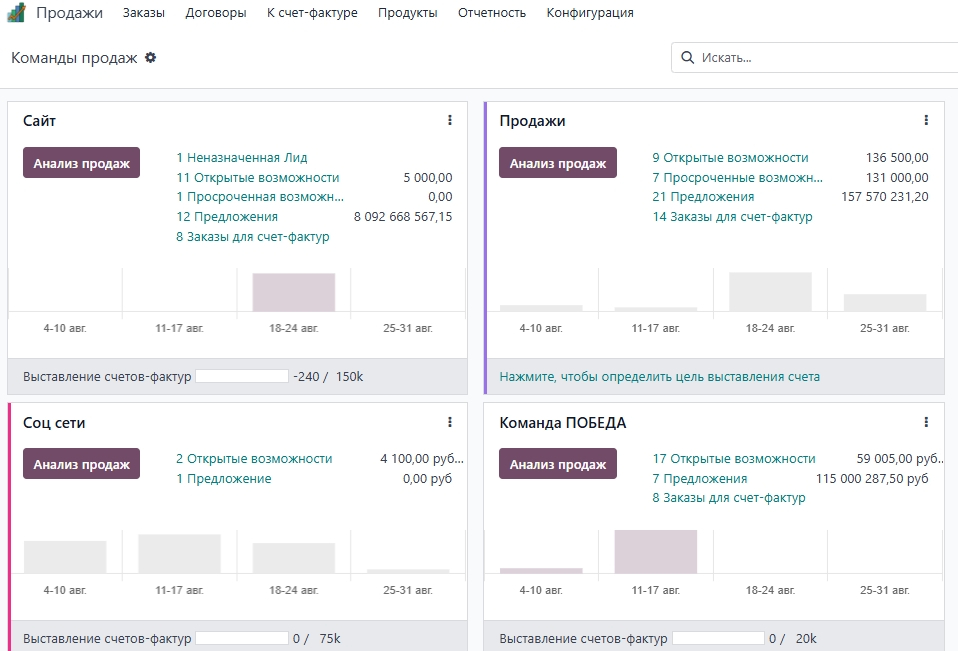Open the Заказы menu
The image size is (958, 651).
[144, 13]
